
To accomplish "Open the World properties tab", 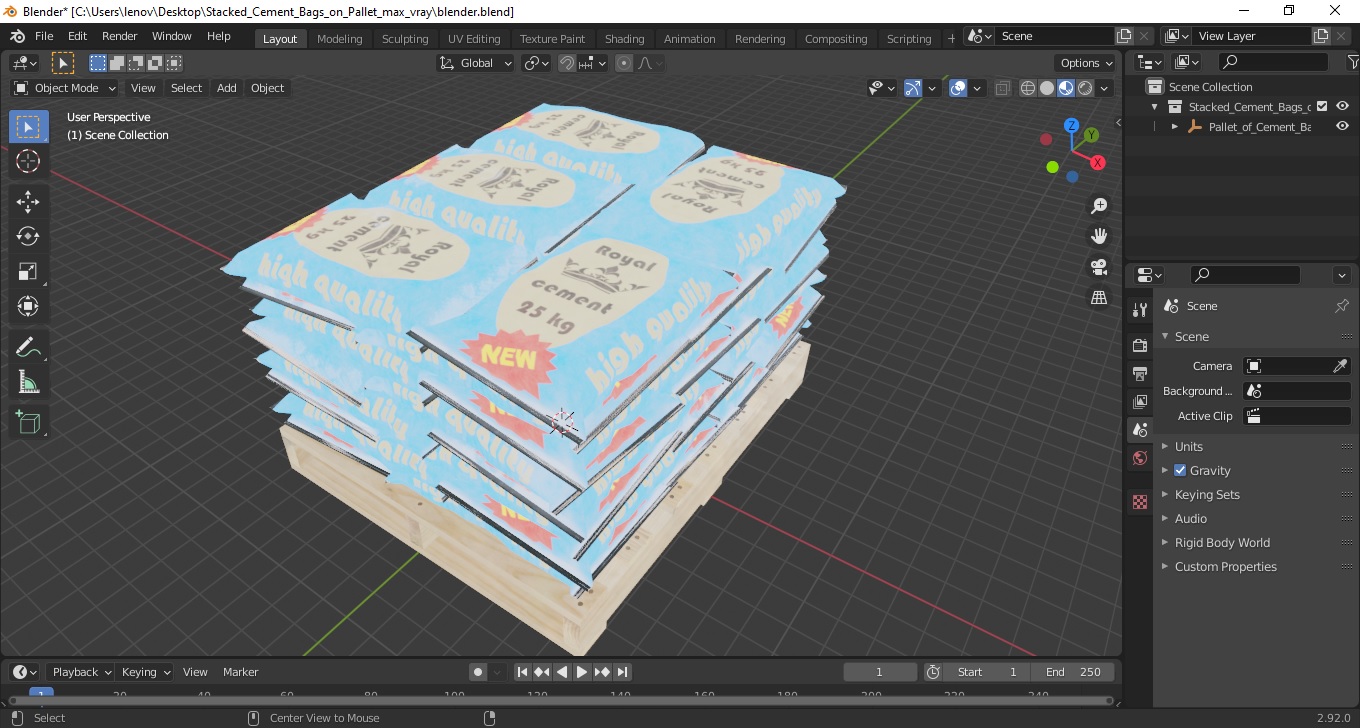I will [x=1140, y=458].
